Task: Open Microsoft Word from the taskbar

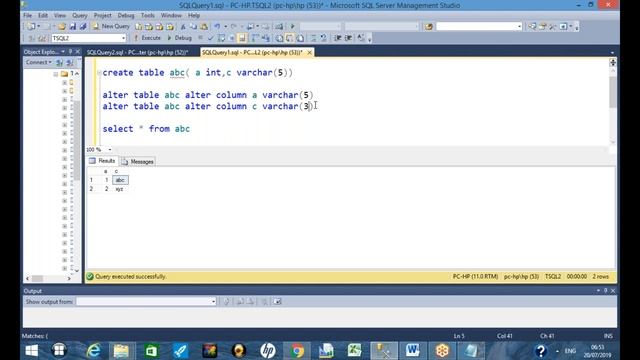Action: (412, 351)
